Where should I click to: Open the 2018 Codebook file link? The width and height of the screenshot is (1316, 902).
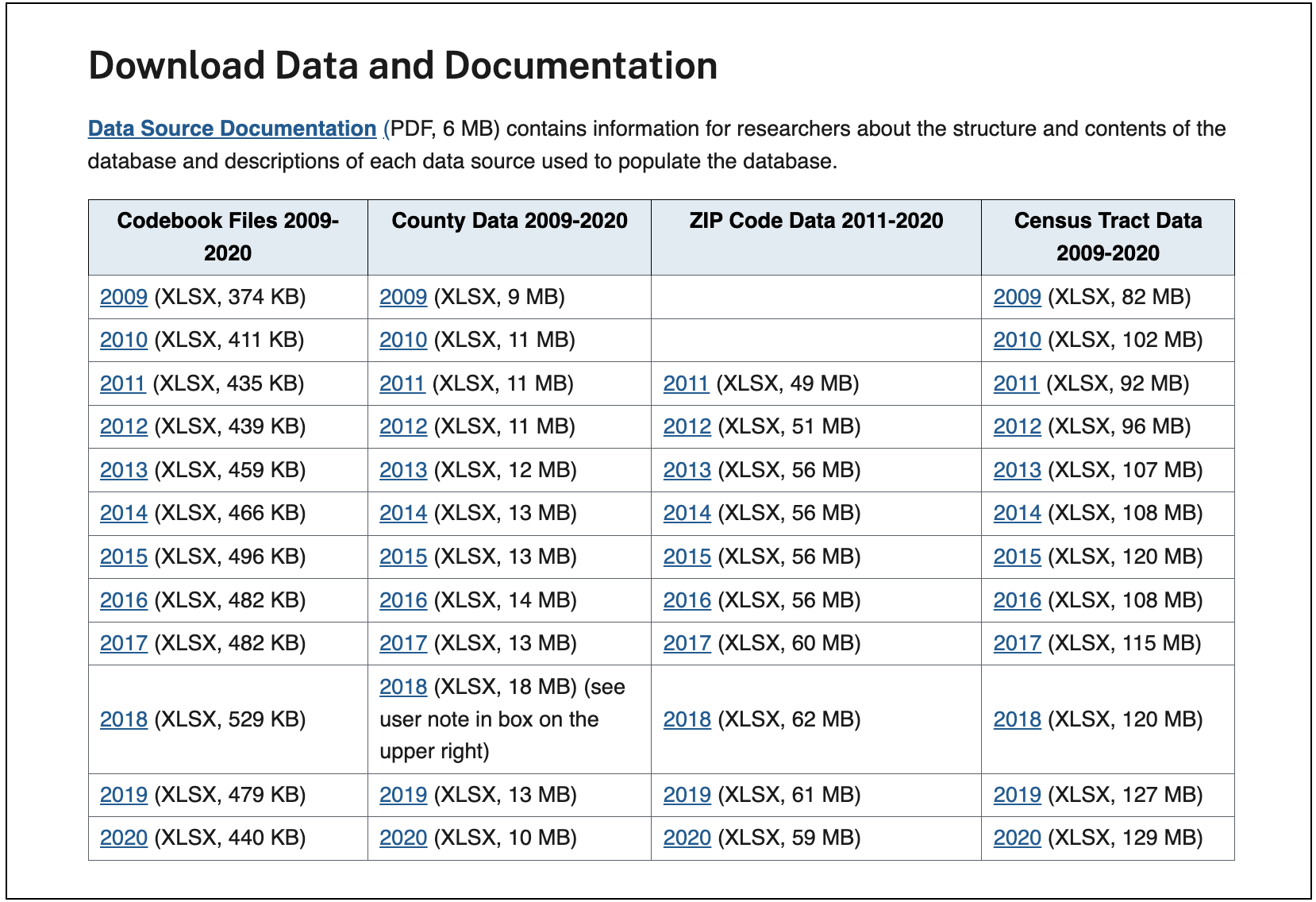[x=124, y=719]
